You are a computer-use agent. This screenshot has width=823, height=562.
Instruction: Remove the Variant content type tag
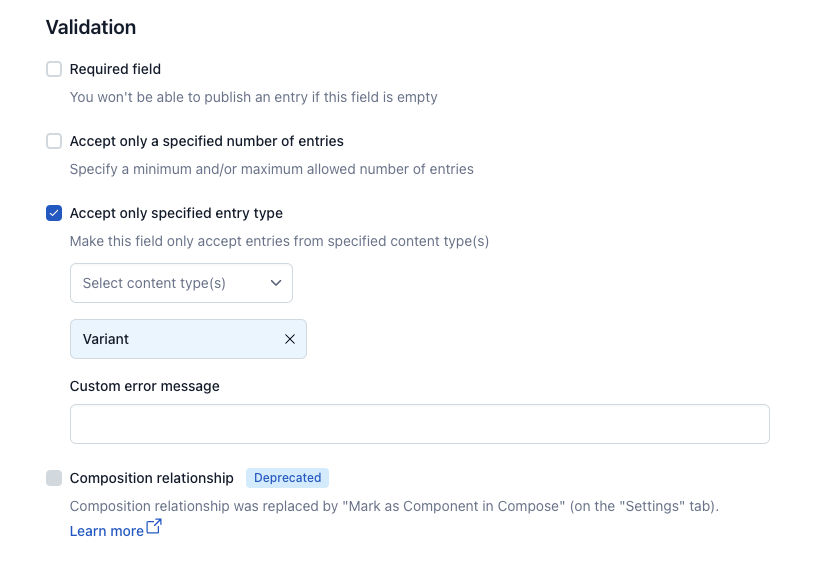(290, 339)
